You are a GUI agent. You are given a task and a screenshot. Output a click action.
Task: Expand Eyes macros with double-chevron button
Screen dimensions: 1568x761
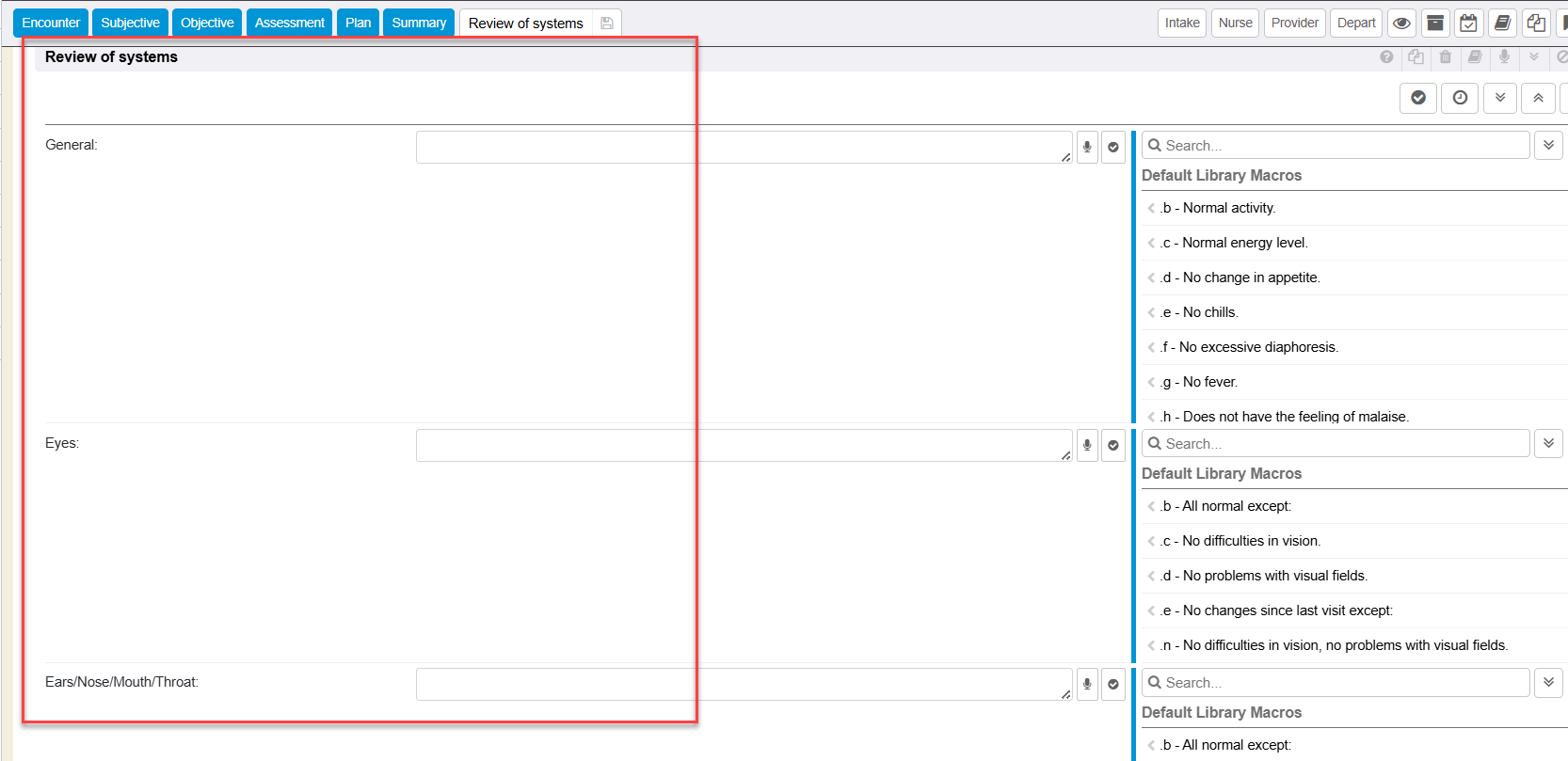tap(1548, 443)
